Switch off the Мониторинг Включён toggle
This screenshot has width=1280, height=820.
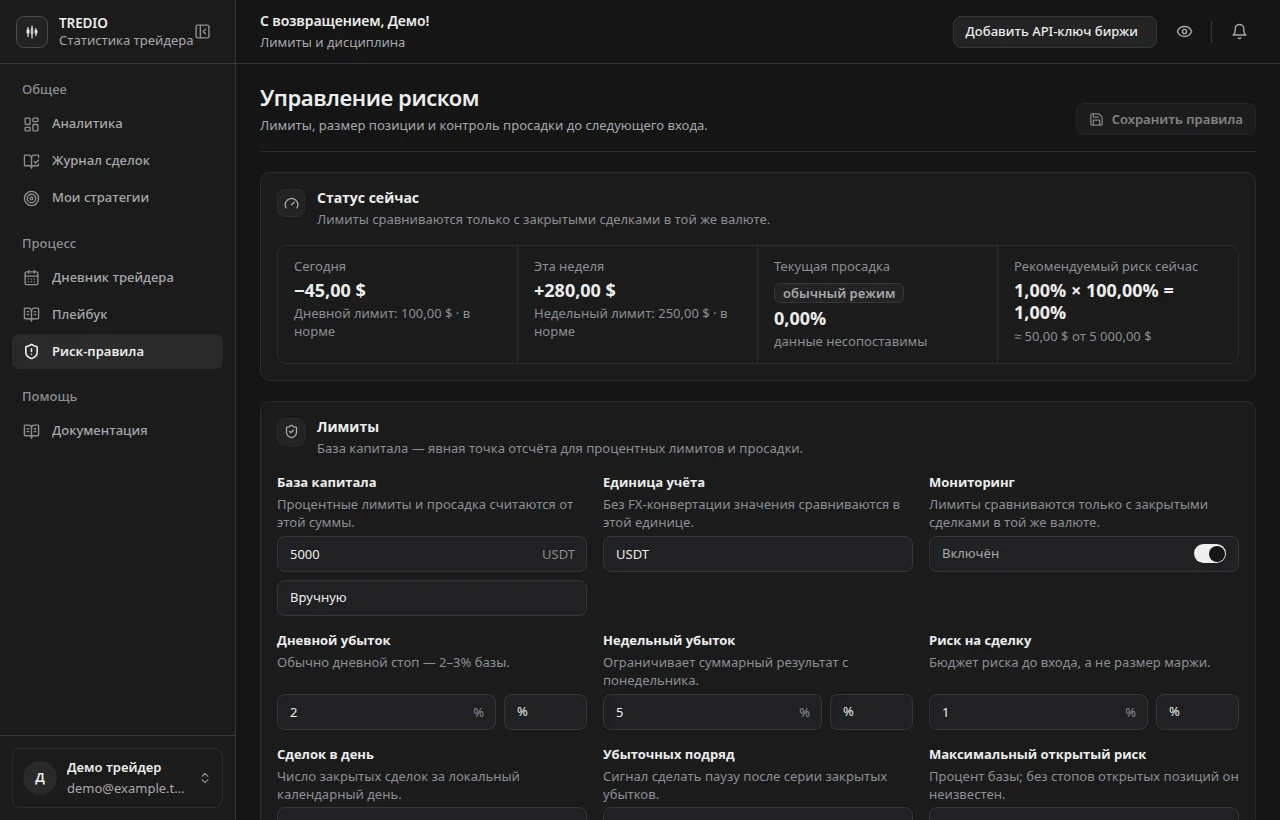point(1209,554)
